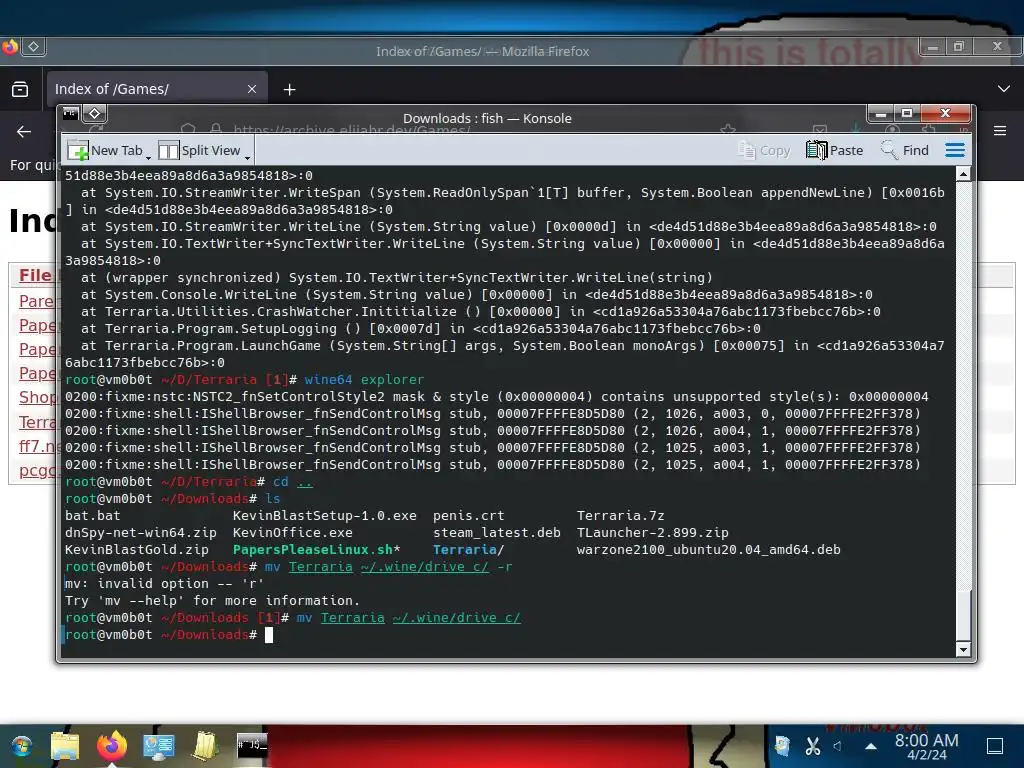This screenshot has width=1024, height=768.
Task: Click Split View in Konsole toolbar
Action: point(199,151)
